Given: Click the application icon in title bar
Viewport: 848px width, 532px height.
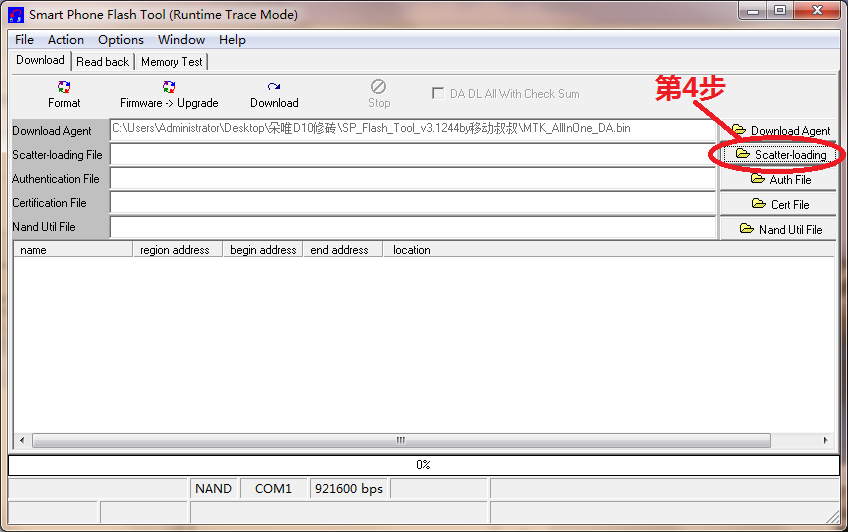Looking at the screenshot, I should (16, 15).
